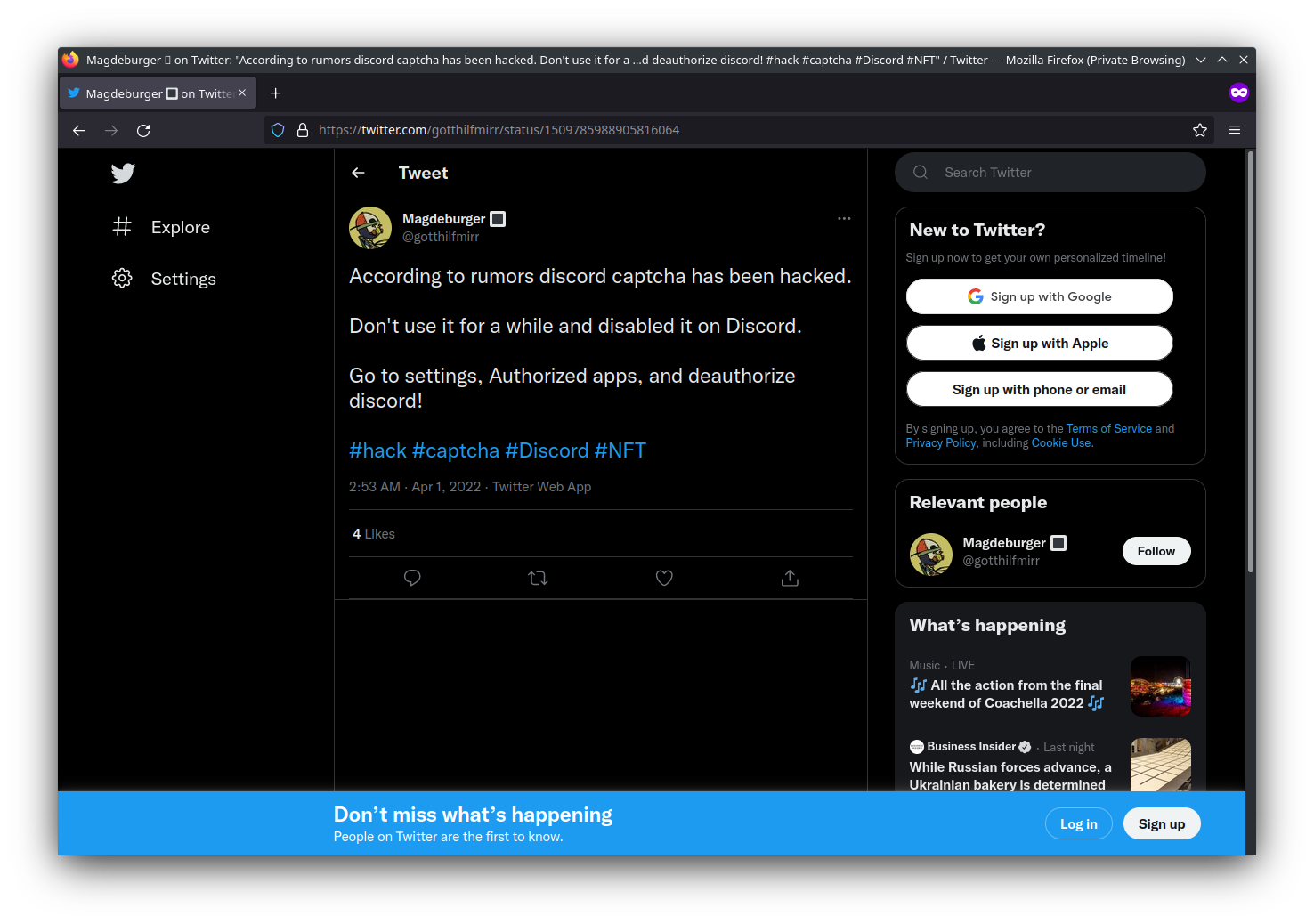Sign up with Google
The image size is (1314, 924).
click(1040, 296)
